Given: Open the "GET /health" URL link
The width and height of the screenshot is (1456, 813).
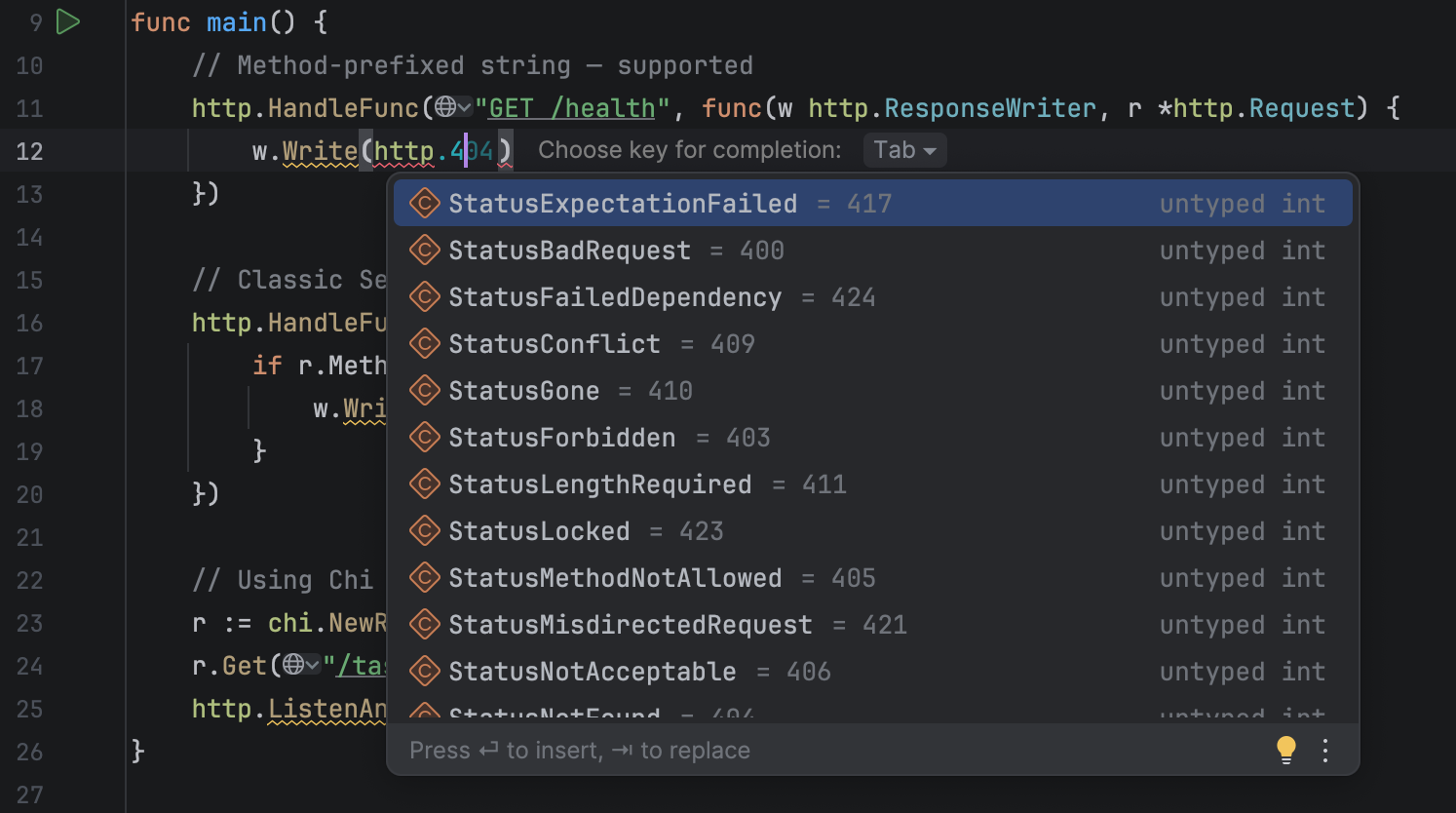Looking at the screenshot, I should pos(572,107).
